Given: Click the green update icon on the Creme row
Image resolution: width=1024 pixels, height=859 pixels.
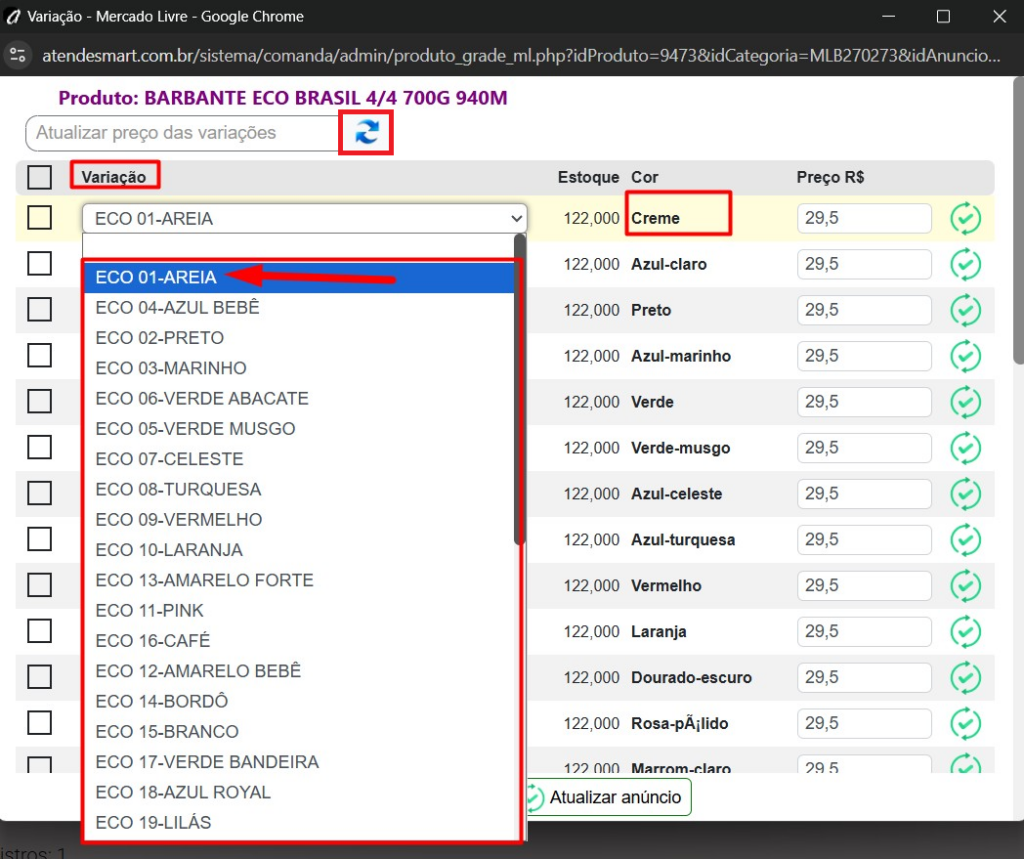Looking at the screenshot, I should tap(966, 218).
